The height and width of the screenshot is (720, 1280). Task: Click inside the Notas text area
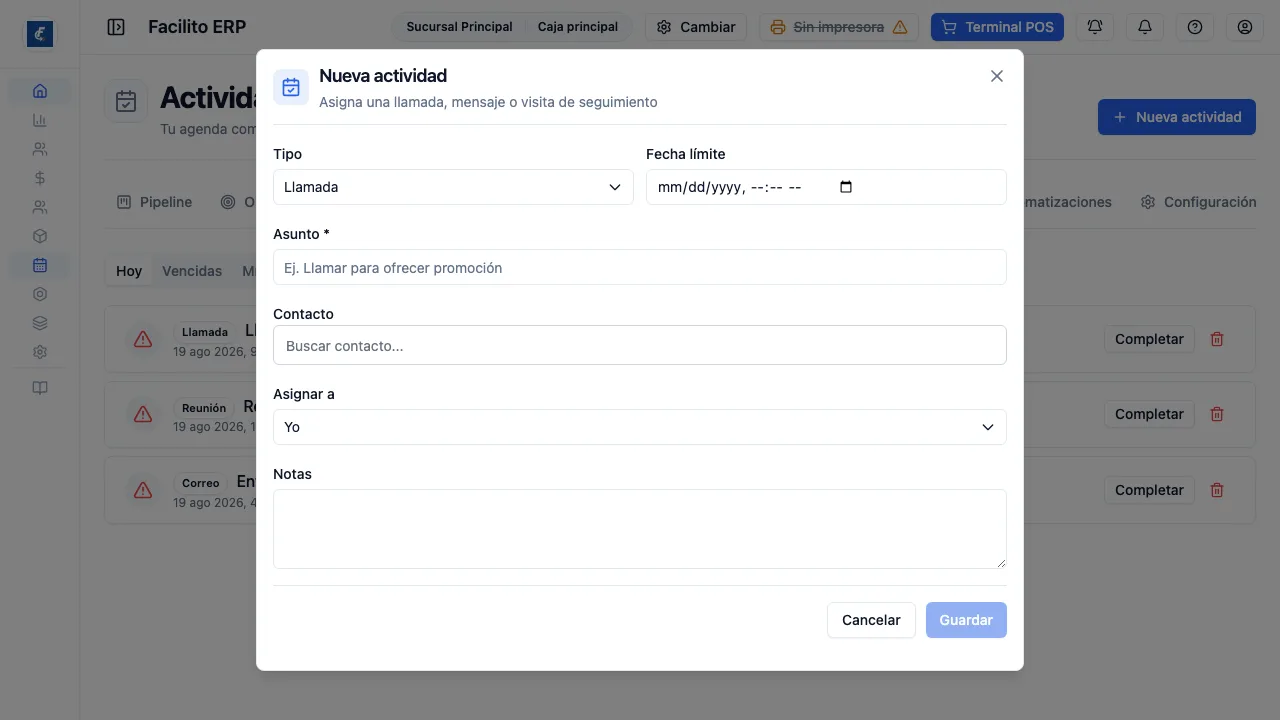[640, 529]
